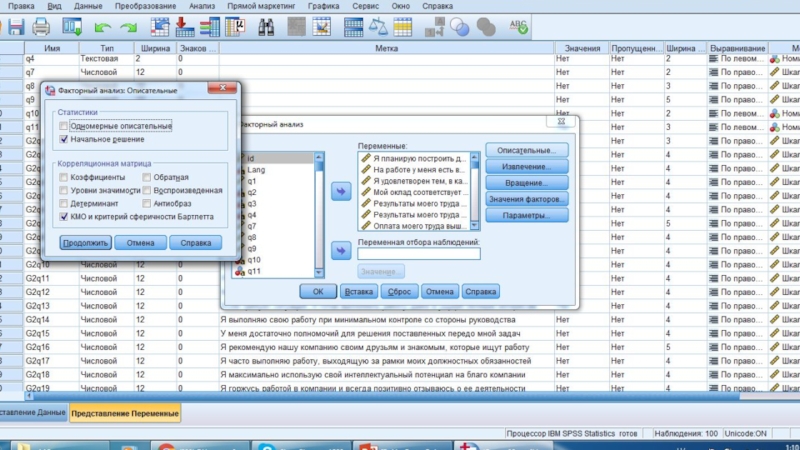800x450 pixels.
Task: Toggle КМО и критерий сферичности Бартлетта
Action: [64, 215]
